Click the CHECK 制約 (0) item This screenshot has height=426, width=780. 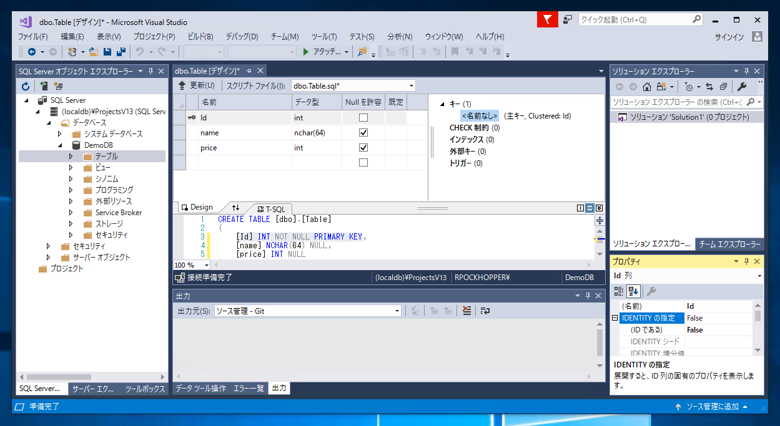[475, 128]
